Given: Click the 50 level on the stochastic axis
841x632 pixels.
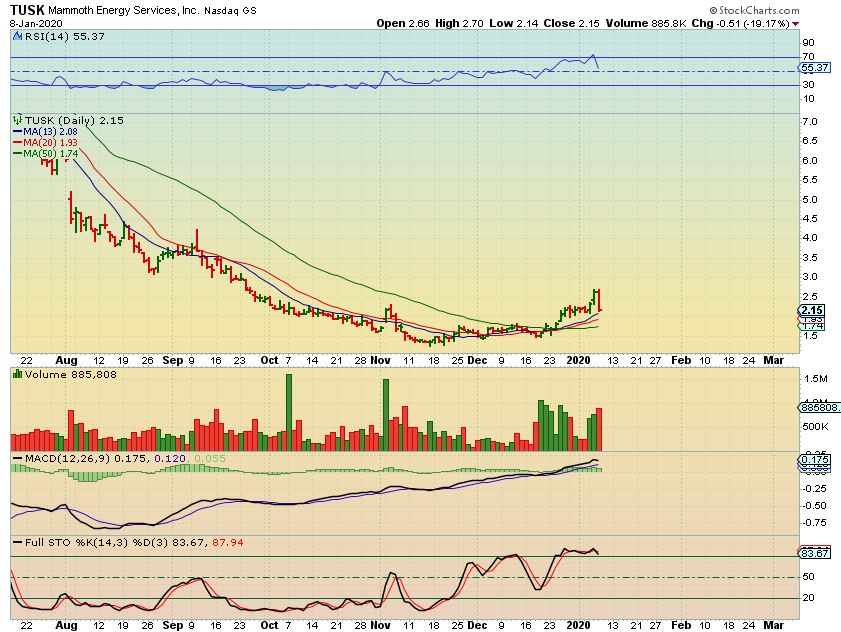Looking at the screenshot, I should [808, 577].
